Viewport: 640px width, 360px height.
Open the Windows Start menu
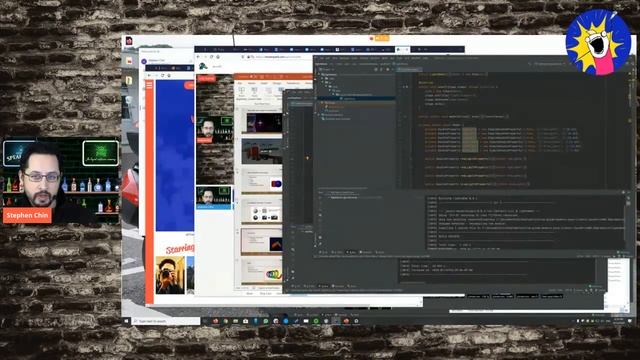126,321
